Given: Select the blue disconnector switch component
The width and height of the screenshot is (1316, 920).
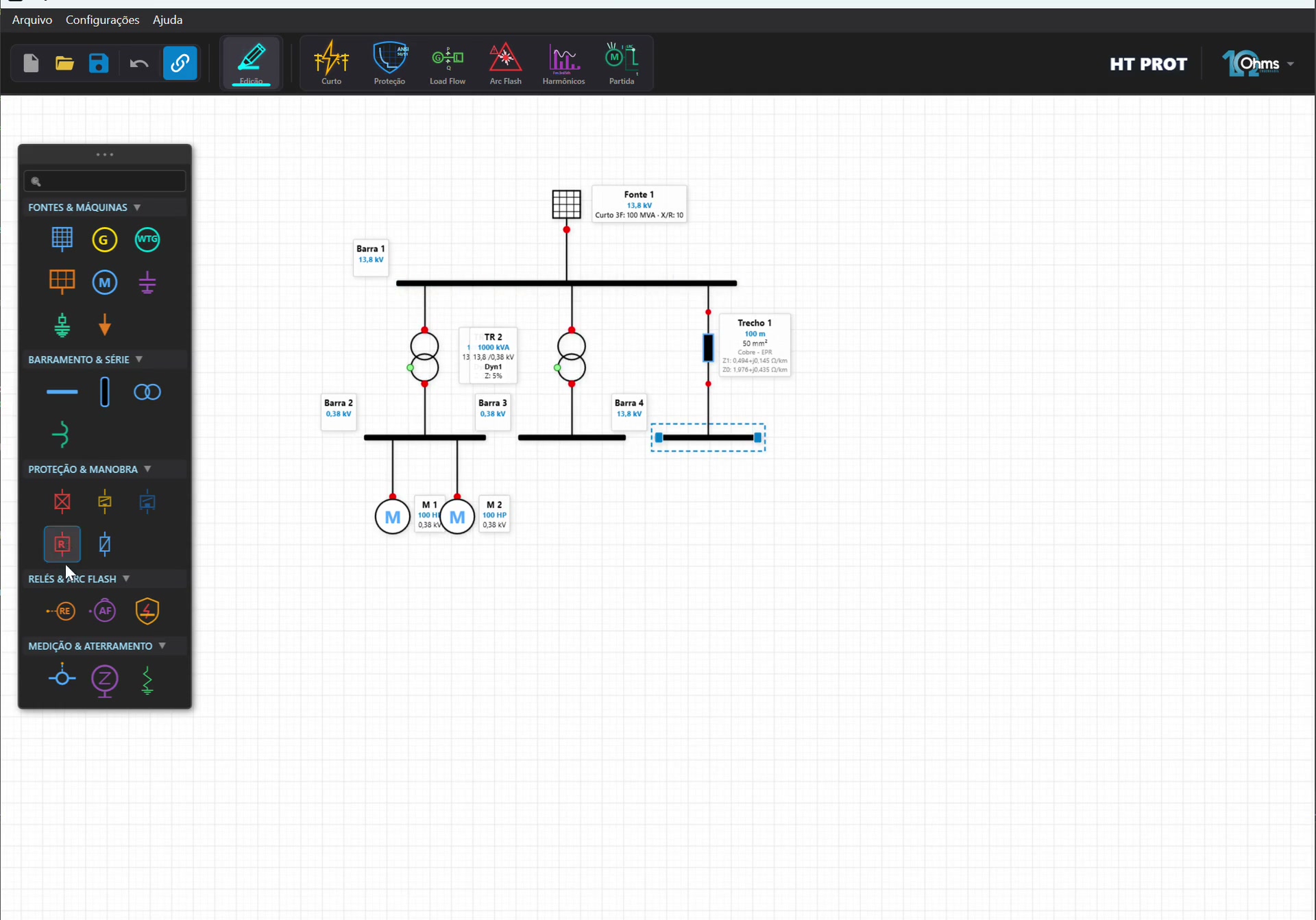Looking at the screenshot, I should (x=104, y=544).
